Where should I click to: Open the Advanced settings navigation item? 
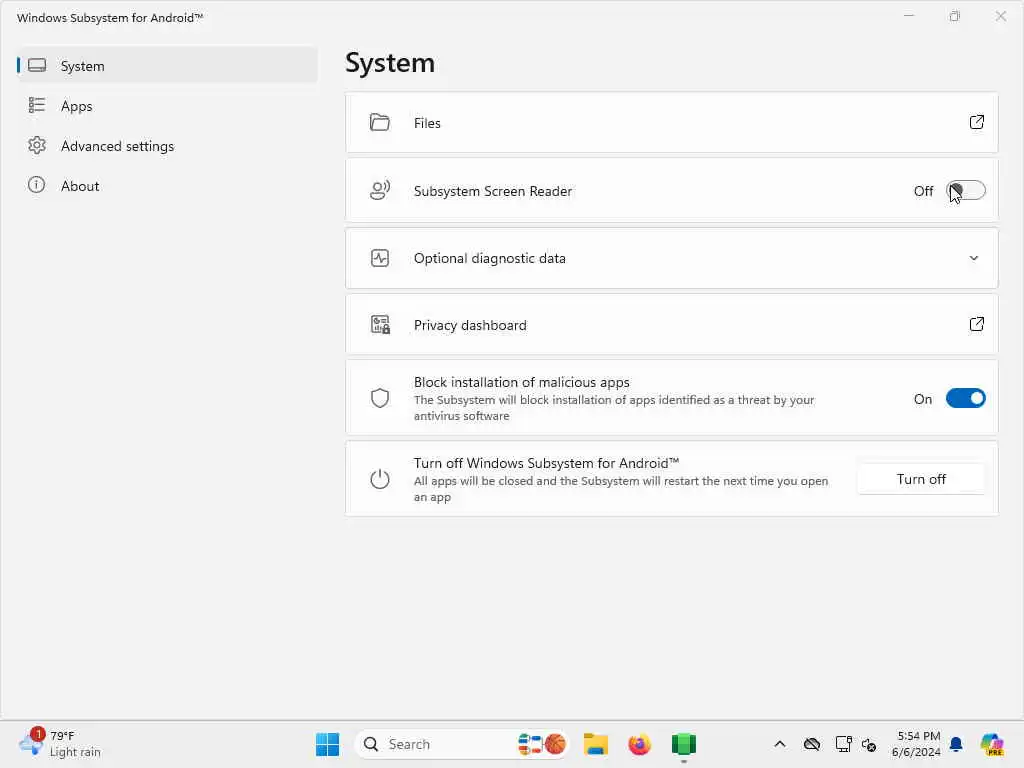coord(167,146)
